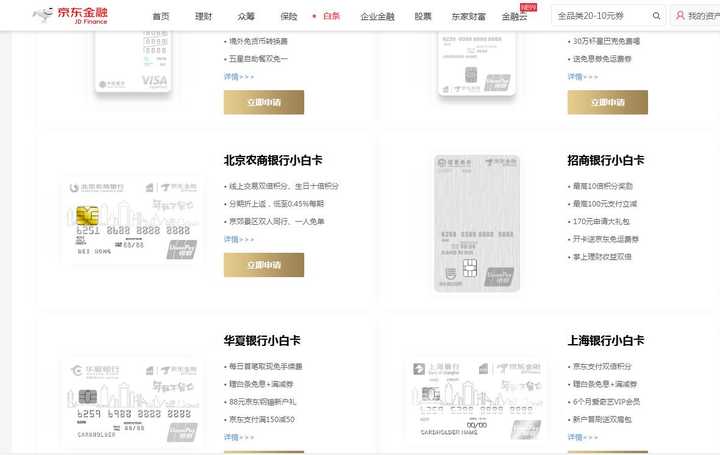The image size is (720, 455).
Task: Click the 华夏银行小白卡 heading
Action: coord(262,341)
